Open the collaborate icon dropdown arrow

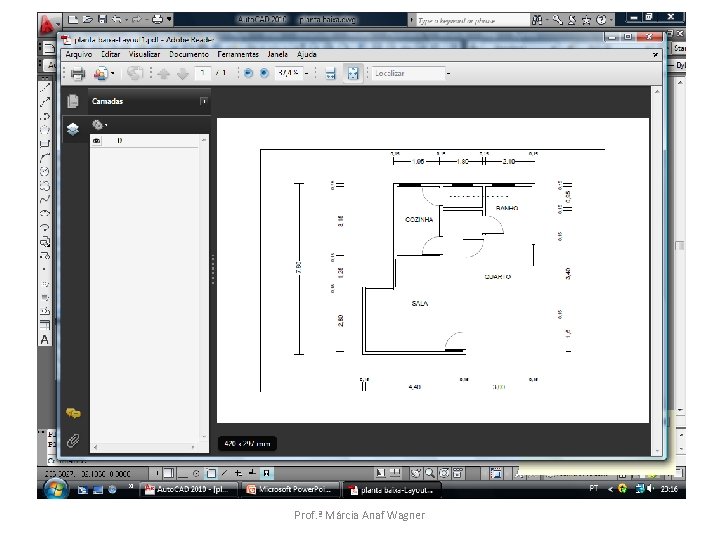click(112, 73)
